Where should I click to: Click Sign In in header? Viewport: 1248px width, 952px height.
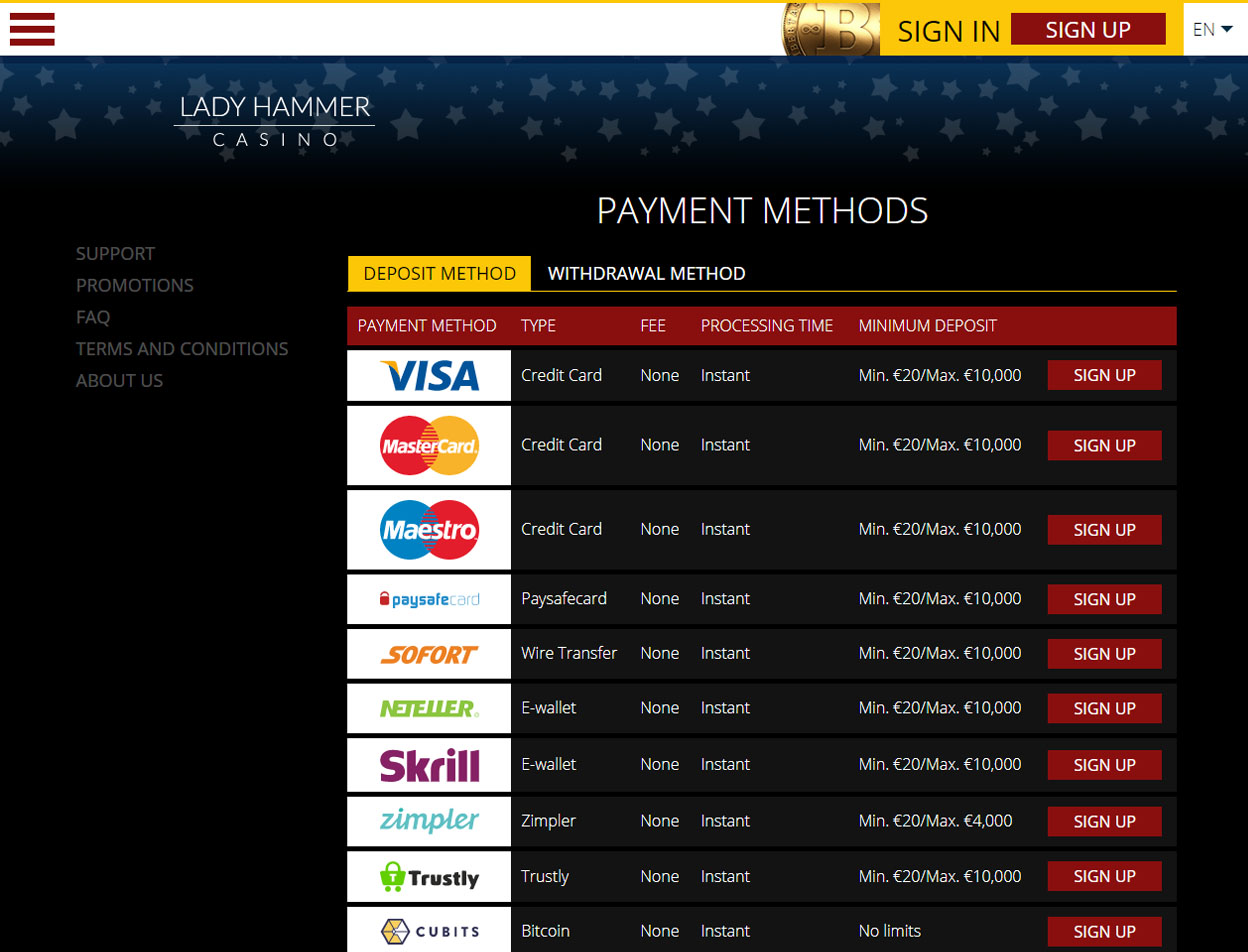pyautogui.click(x=948, y=31)
